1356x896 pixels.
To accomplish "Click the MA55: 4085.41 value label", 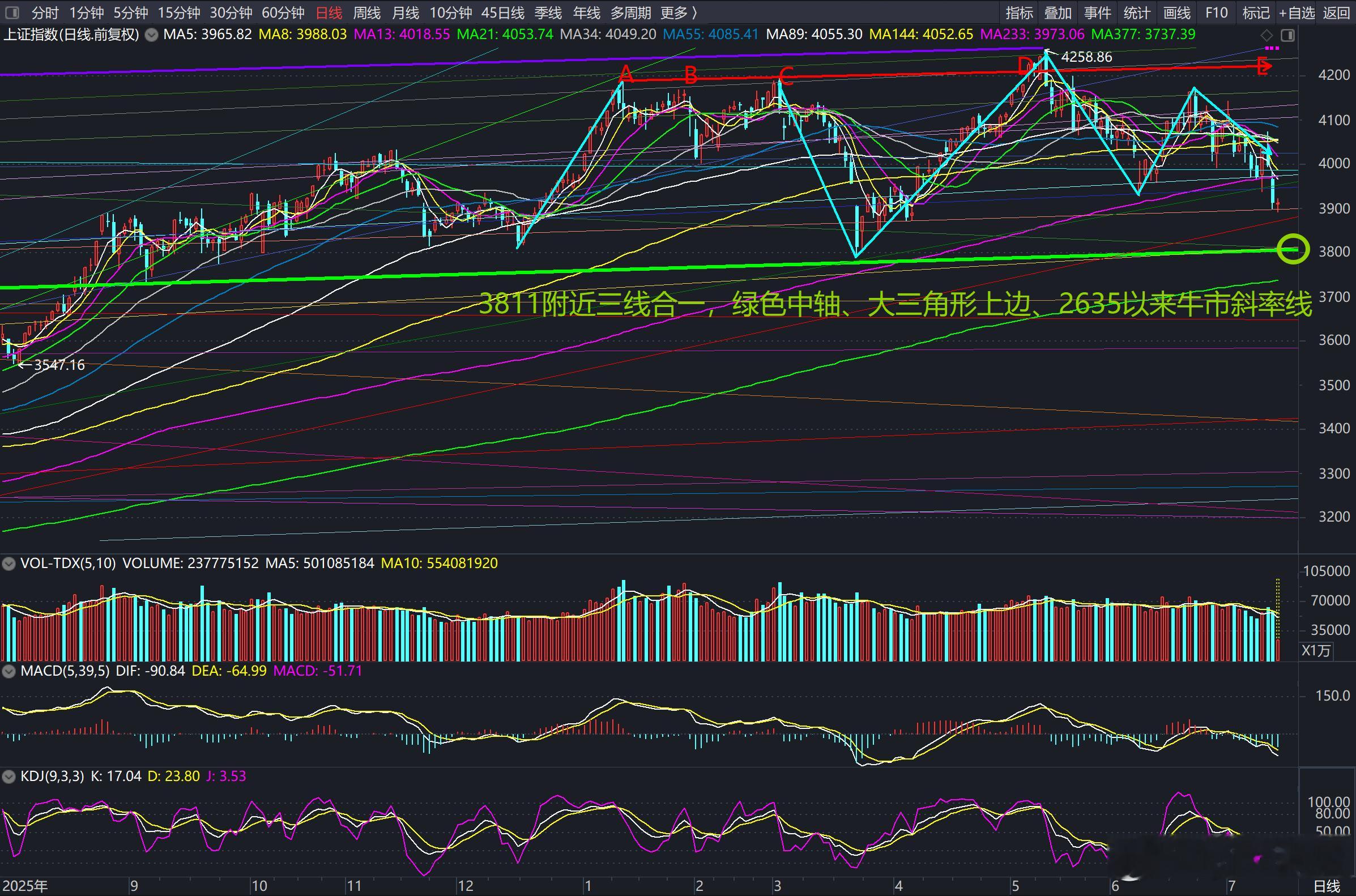I will 711,35.
